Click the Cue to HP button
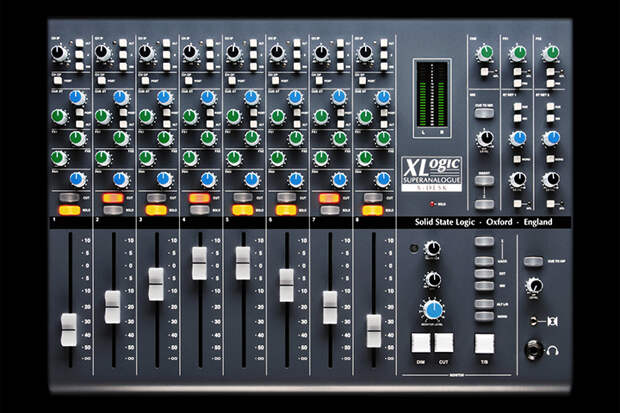620x413 pixels. click(533, 261)
